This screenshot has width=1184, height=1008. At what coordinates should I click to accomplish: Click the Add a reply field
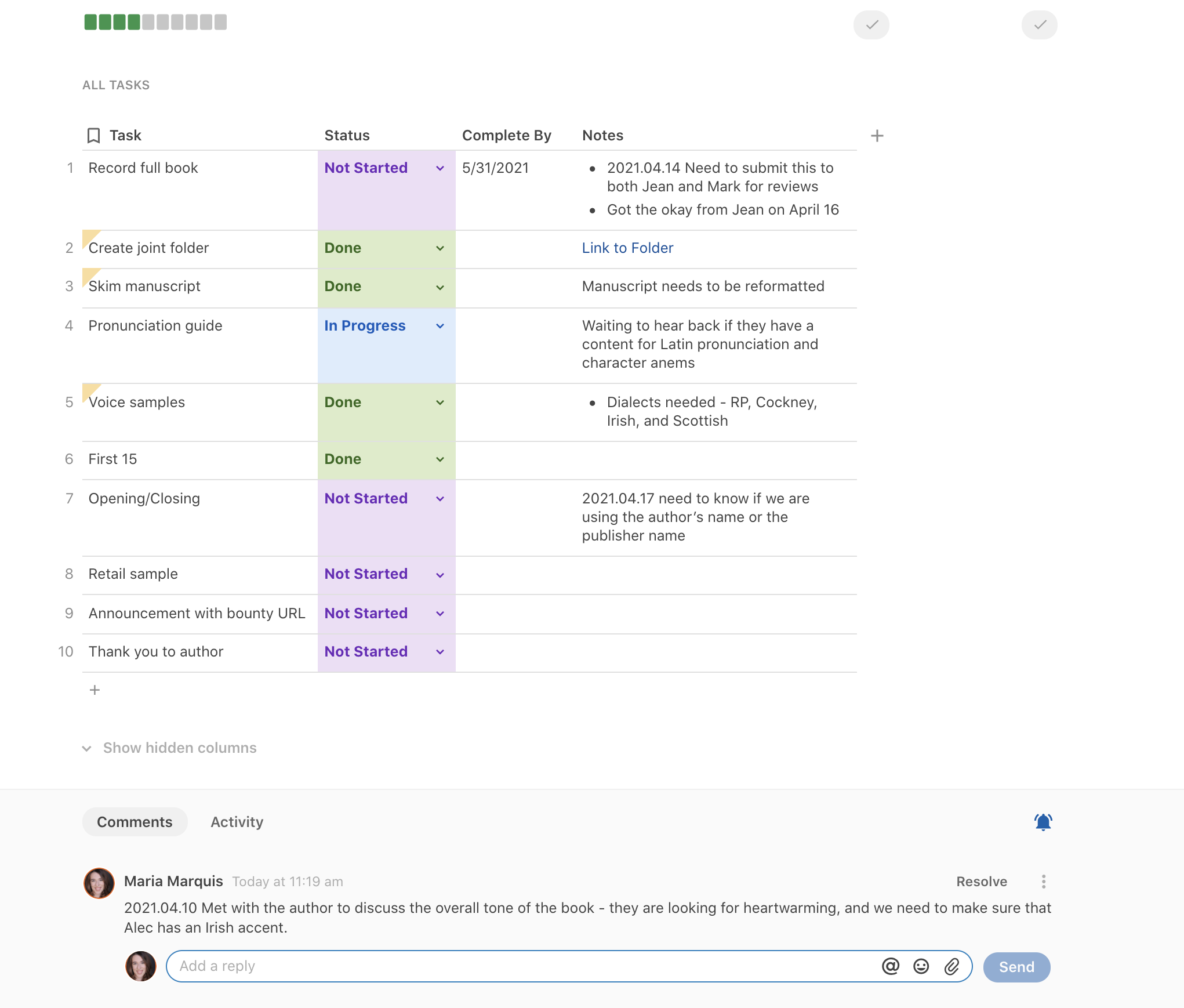coord(522,966)
